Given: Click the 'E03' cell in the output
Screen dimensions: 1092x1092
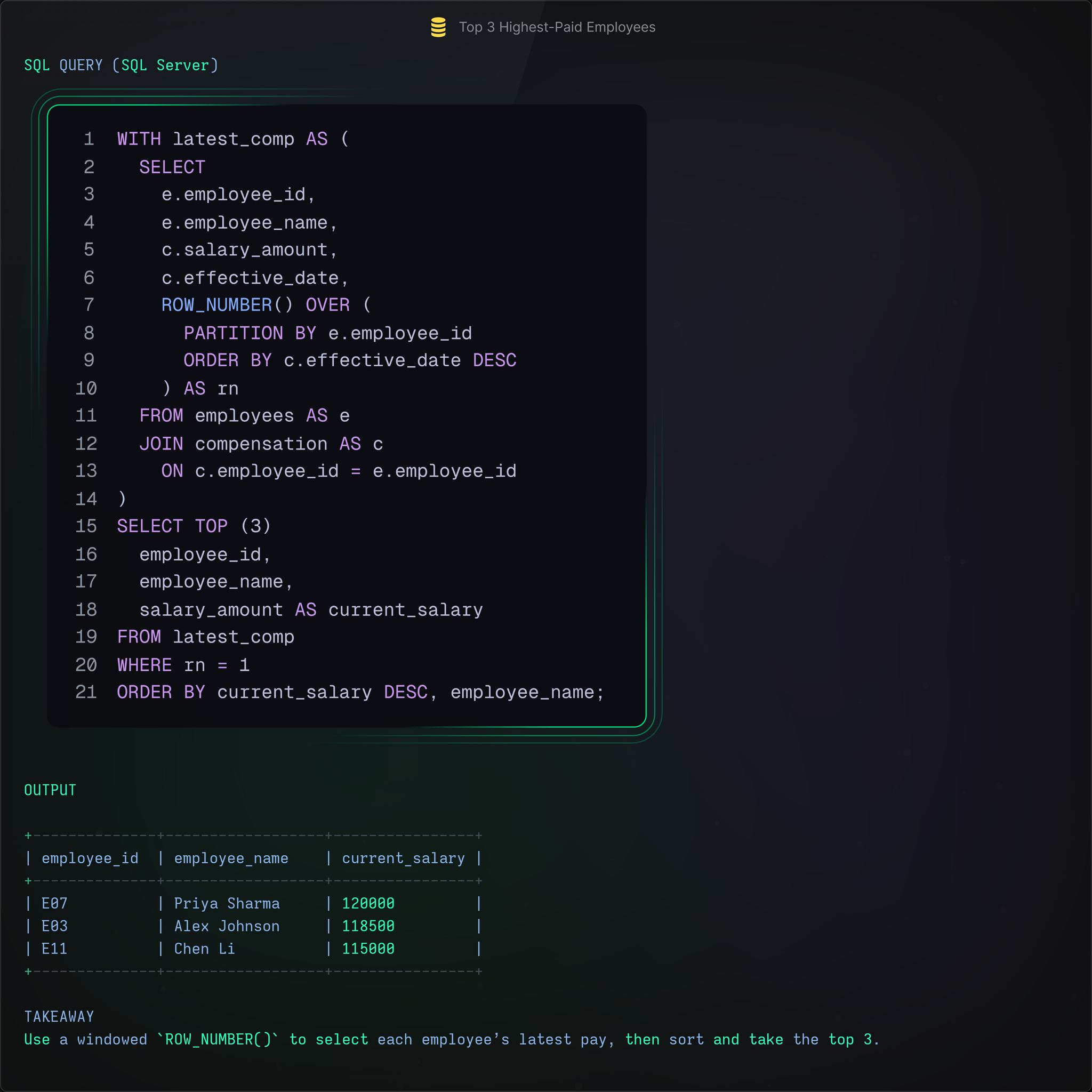Looking at the screenshot, I should pos(54,926).
